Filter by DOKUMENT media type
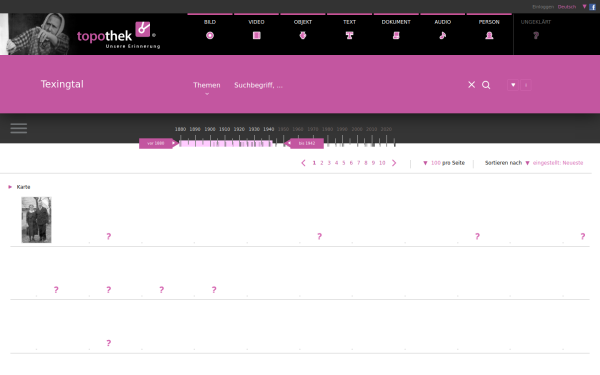The width and height of the screenshot is (600, 375). pyautogui.click(x=396, y=30)
